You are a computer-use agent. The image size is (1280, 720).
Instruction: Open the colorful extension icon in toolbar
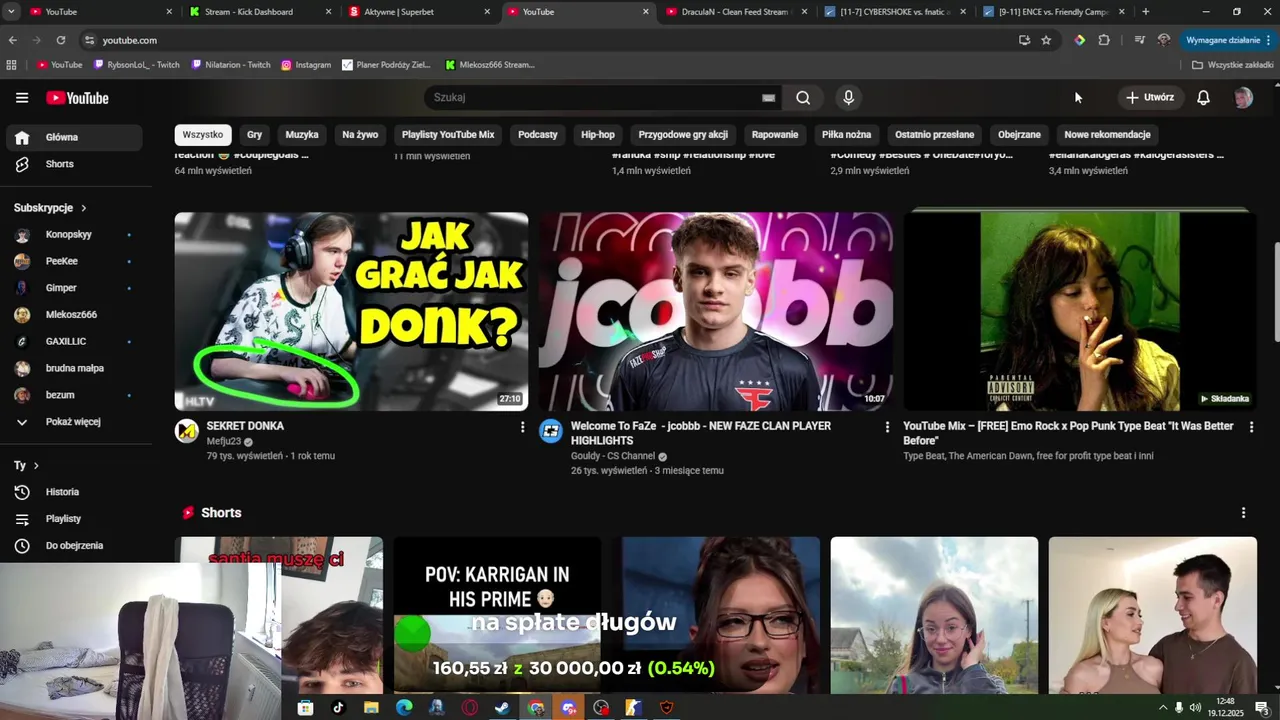[1080, 40]
